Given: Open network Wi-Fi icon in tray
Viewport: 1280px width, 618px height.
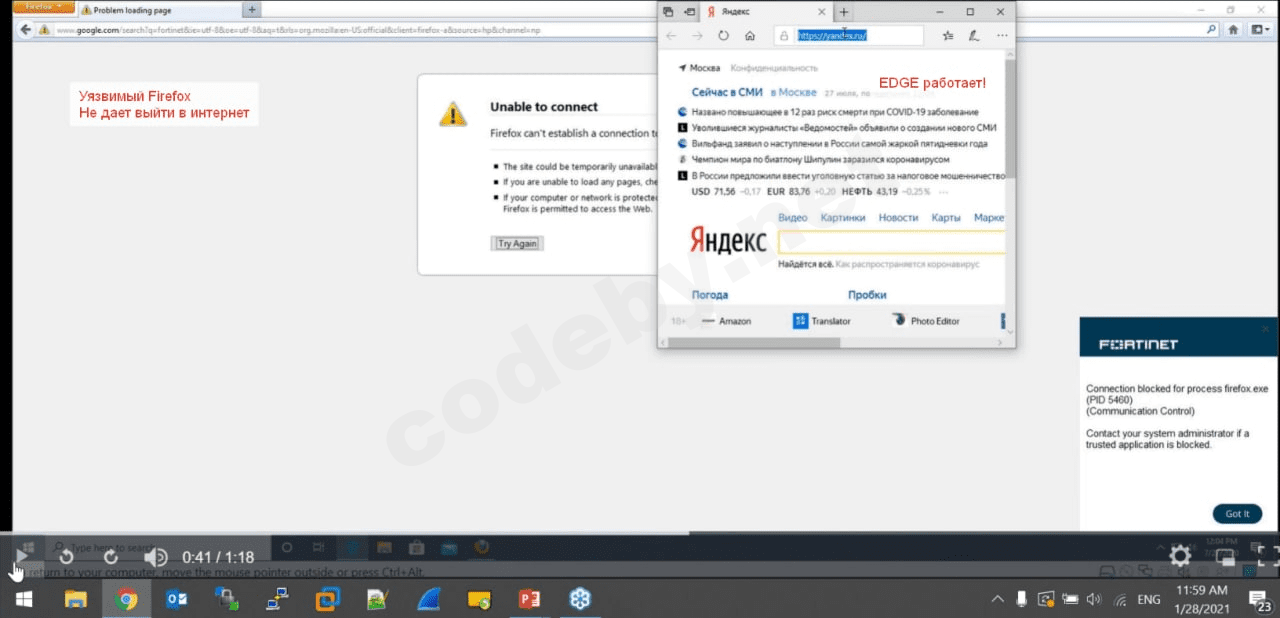Looking at the screenshot, I should click(1120, 600).
